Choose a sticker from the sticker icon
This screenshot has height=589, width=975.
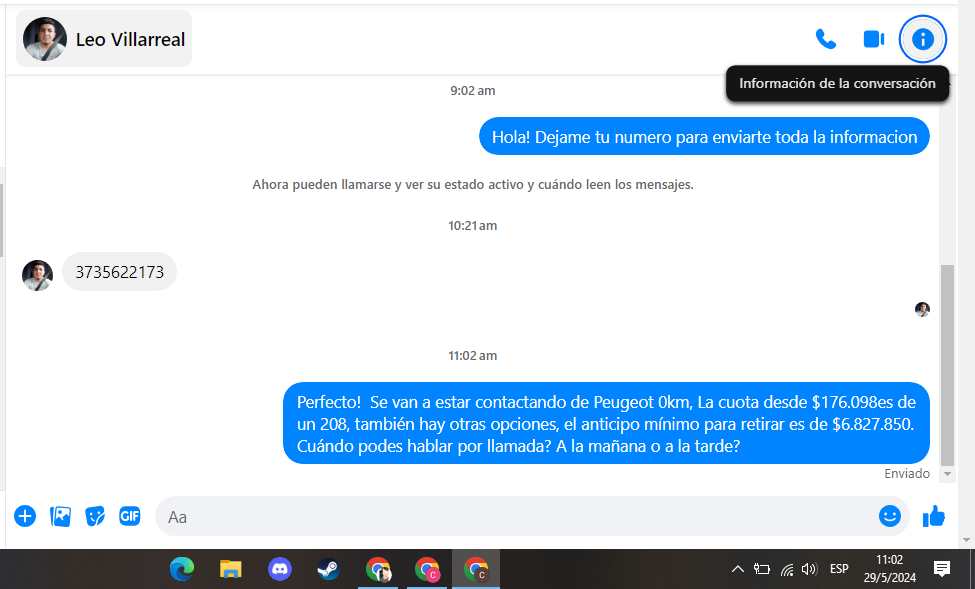pyautogui.click(x=95, y=516)
